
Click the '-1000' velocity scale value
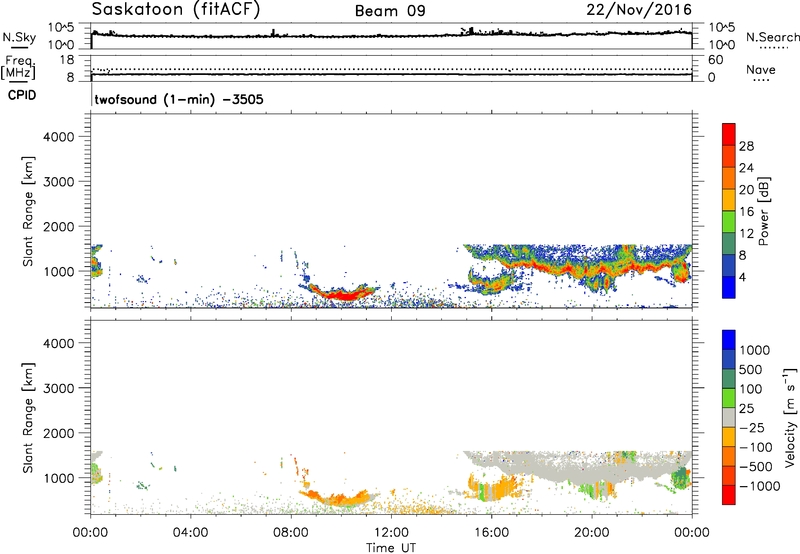[759, 486]
